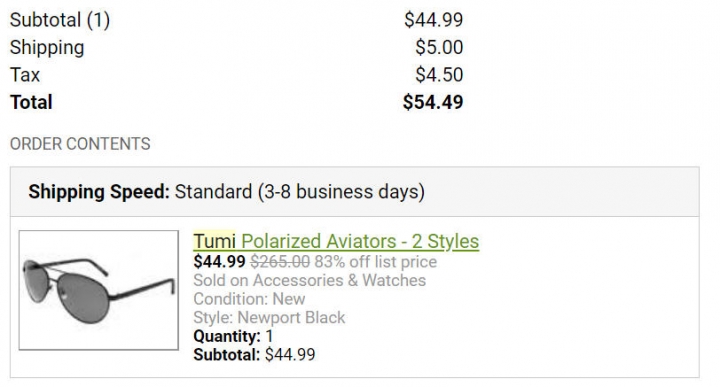720x387 pixels.
Task: Click the Shipping charge $5.00
Action: 439,47
